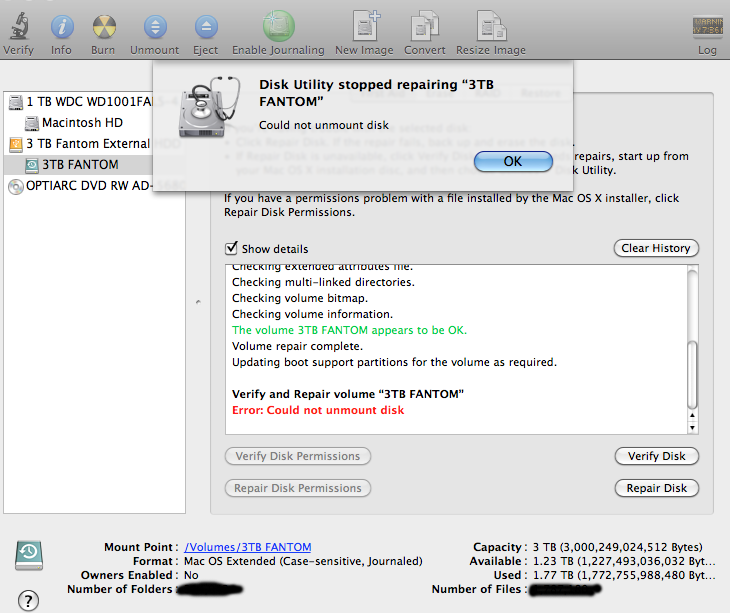Open the Log viewer icon
Image resolution: width=730 pixels, height=613 pixels.
[x=708, y=26]
